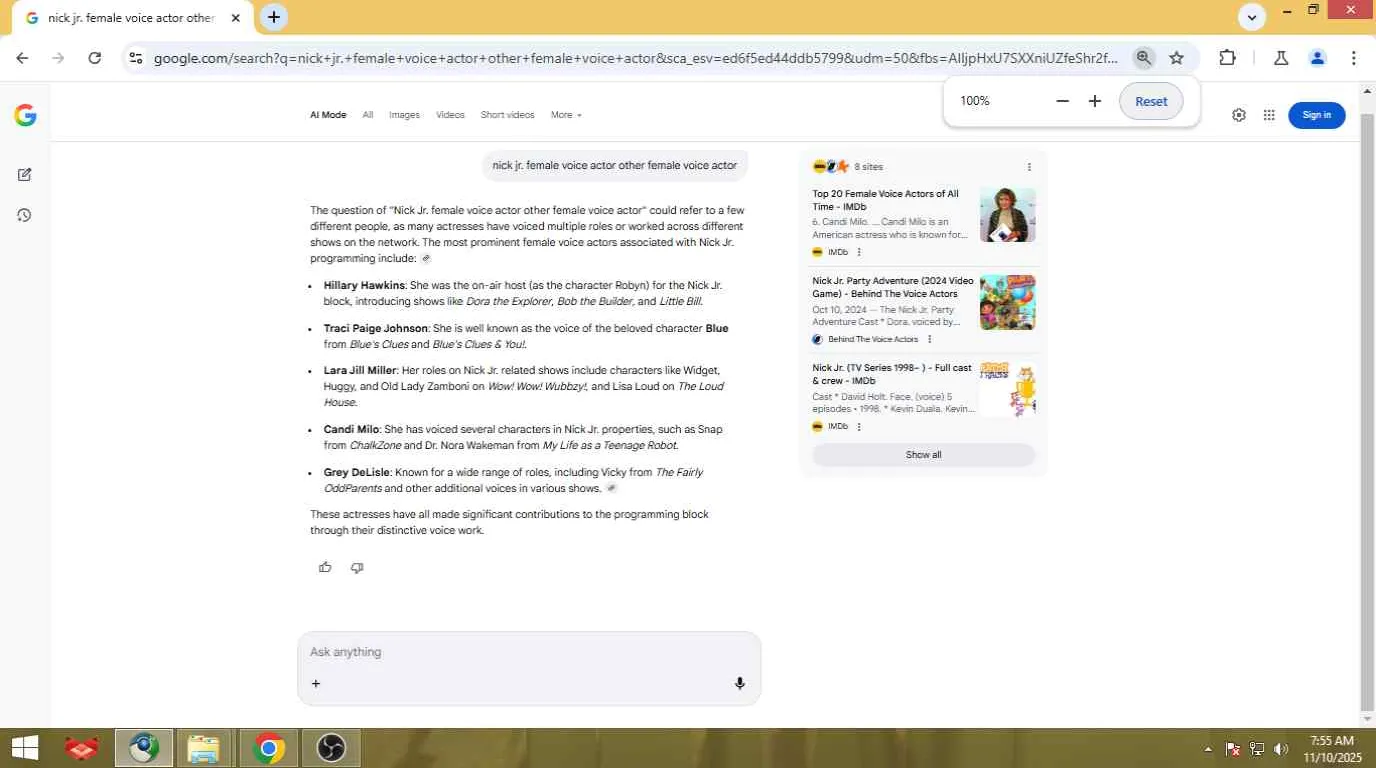This screenshot has width=1376, height=768.
Task: Open Top 20 Female Voice Actors IMDb link
Action: (886, 200)
